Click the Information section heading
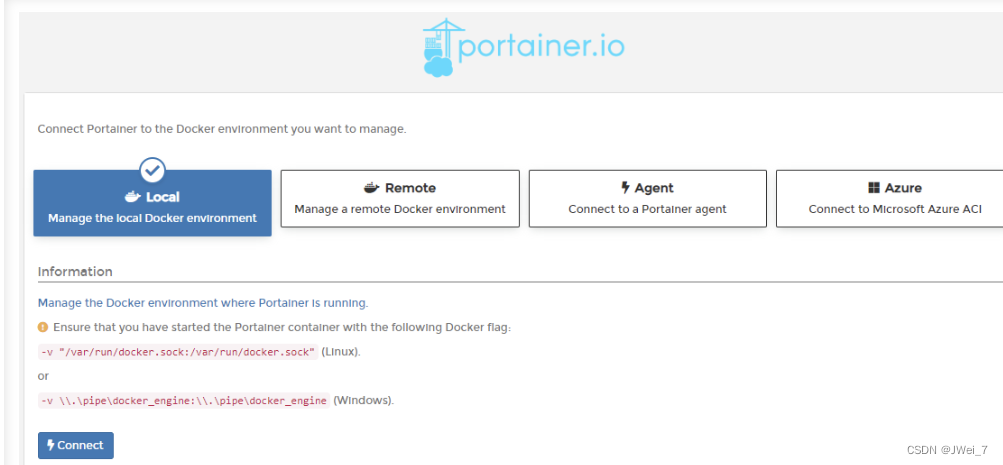The width and height of the screenshot is (1003, 465). (75, 271)
